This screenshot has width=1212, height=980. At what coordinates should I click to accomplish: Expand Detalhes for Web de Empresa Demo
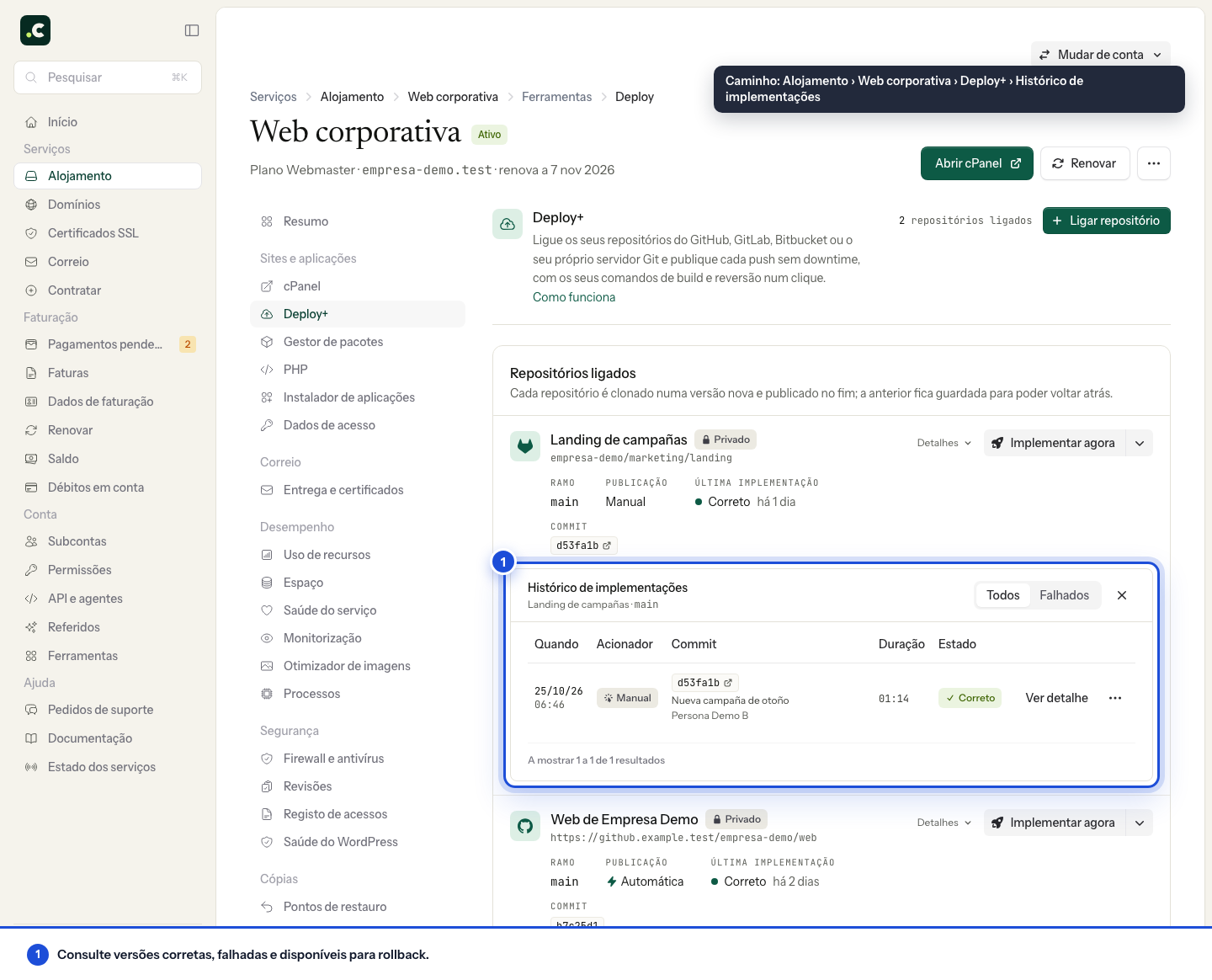[944, 823]
